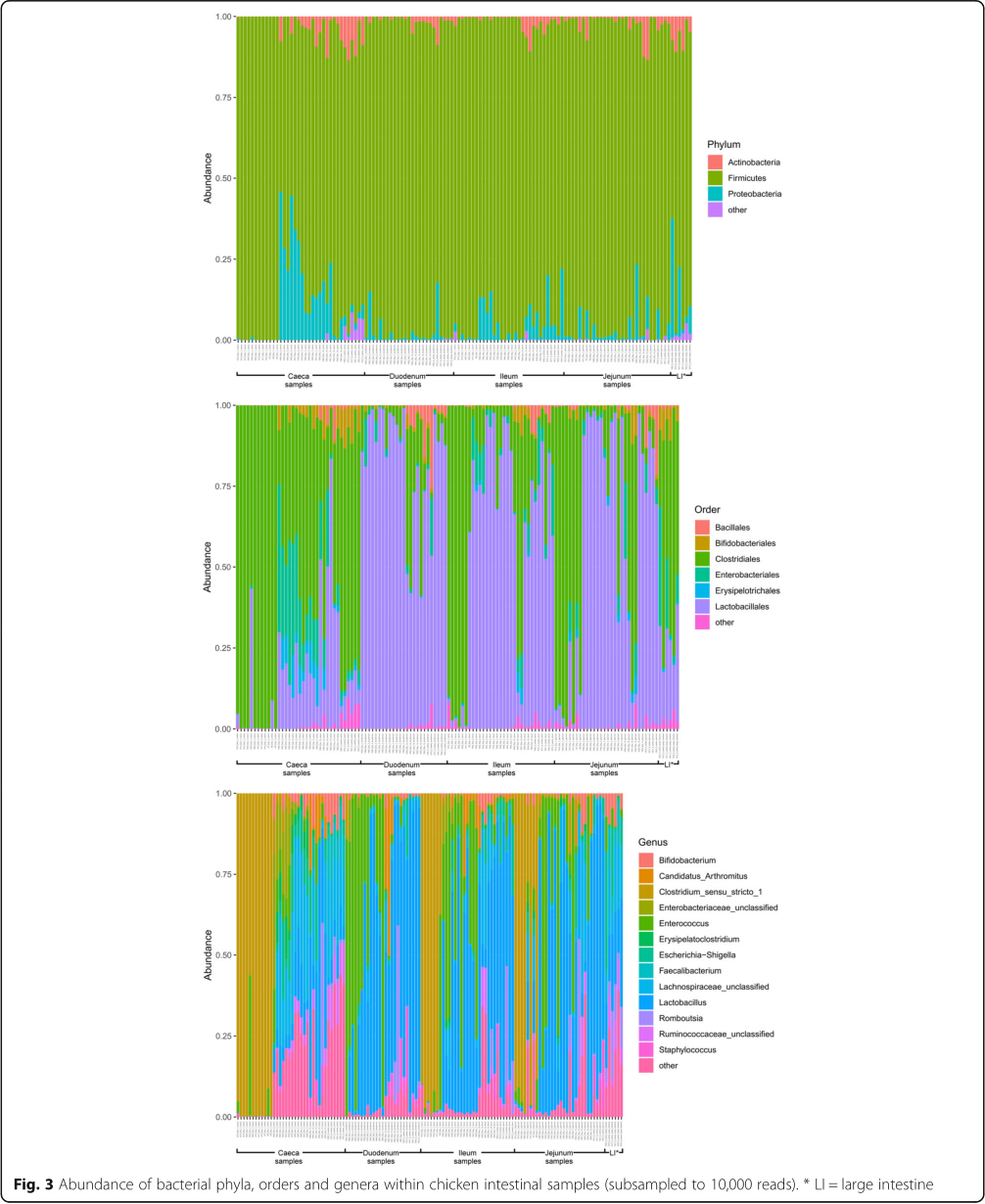Click the Lactobacillales purple legend swatch

click(x=702, y=606)
